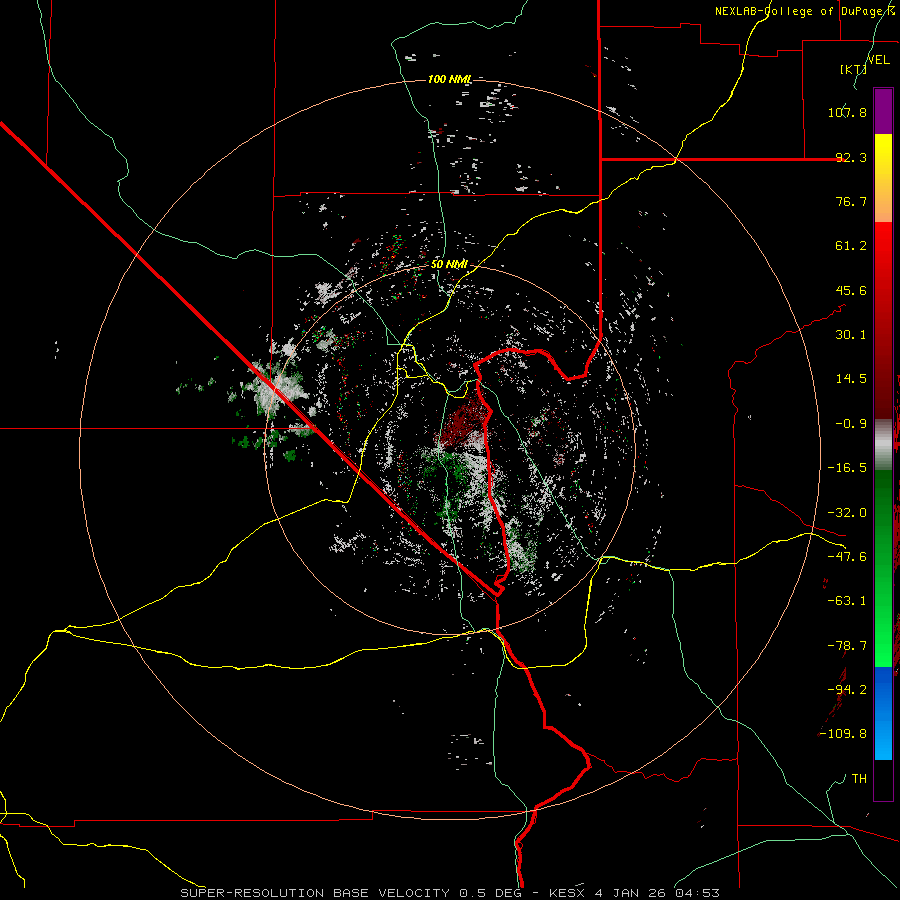Click the -94.2 scale value
Screen dimensions: 900x900
pyautogui.click(x=847, y=689)
